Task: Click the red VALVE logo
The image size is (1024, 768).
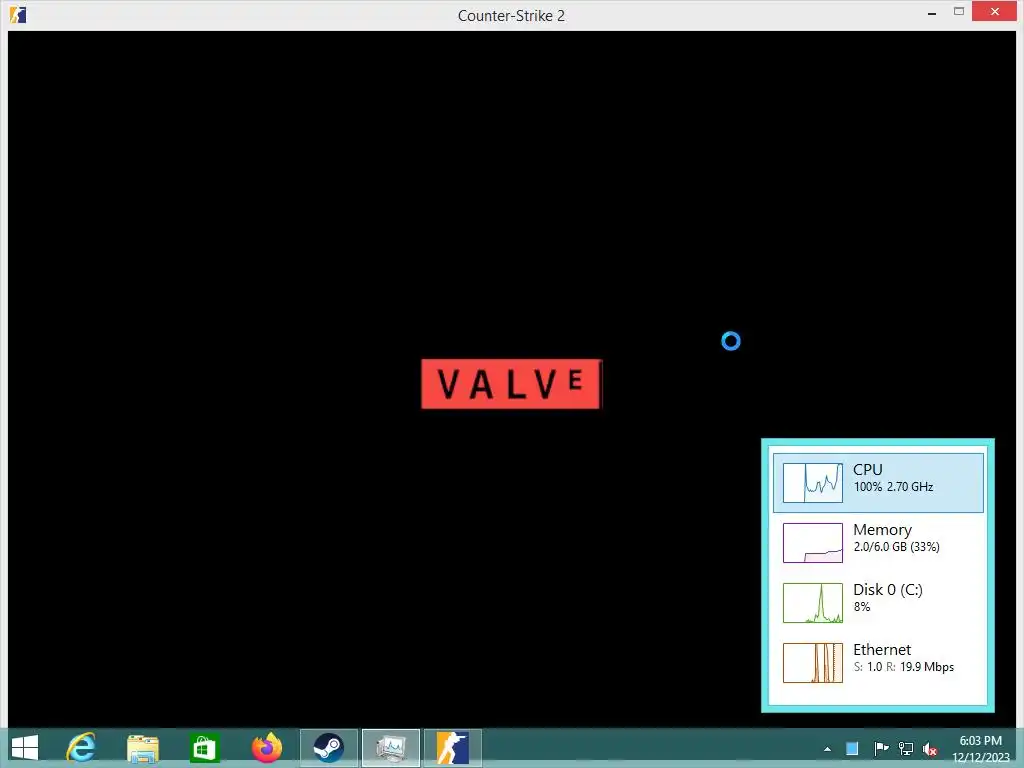Action: pyautogui.click(x=511, y=384)
